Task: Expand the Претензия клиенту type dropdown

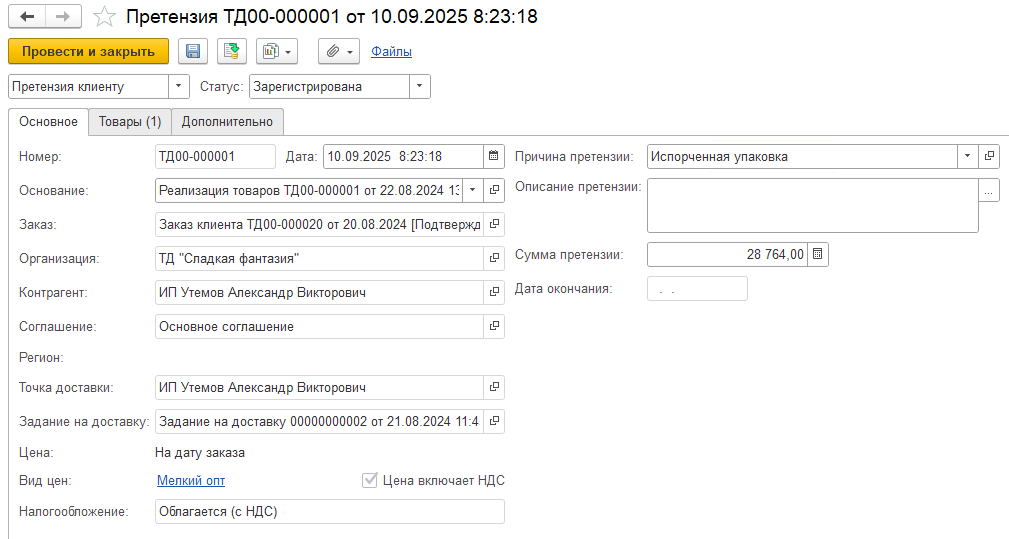Action: pyautogui.click(x=179, y=87)
